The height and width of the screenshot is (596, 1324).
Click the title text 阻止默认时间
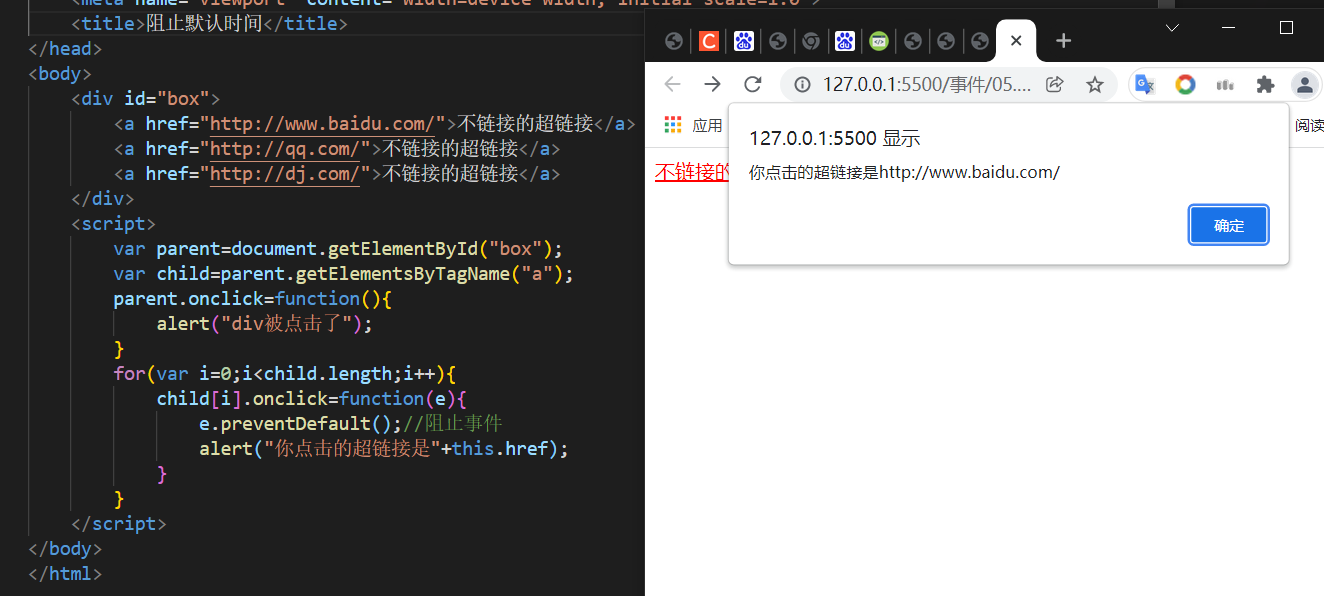click(x=204, y=23)
